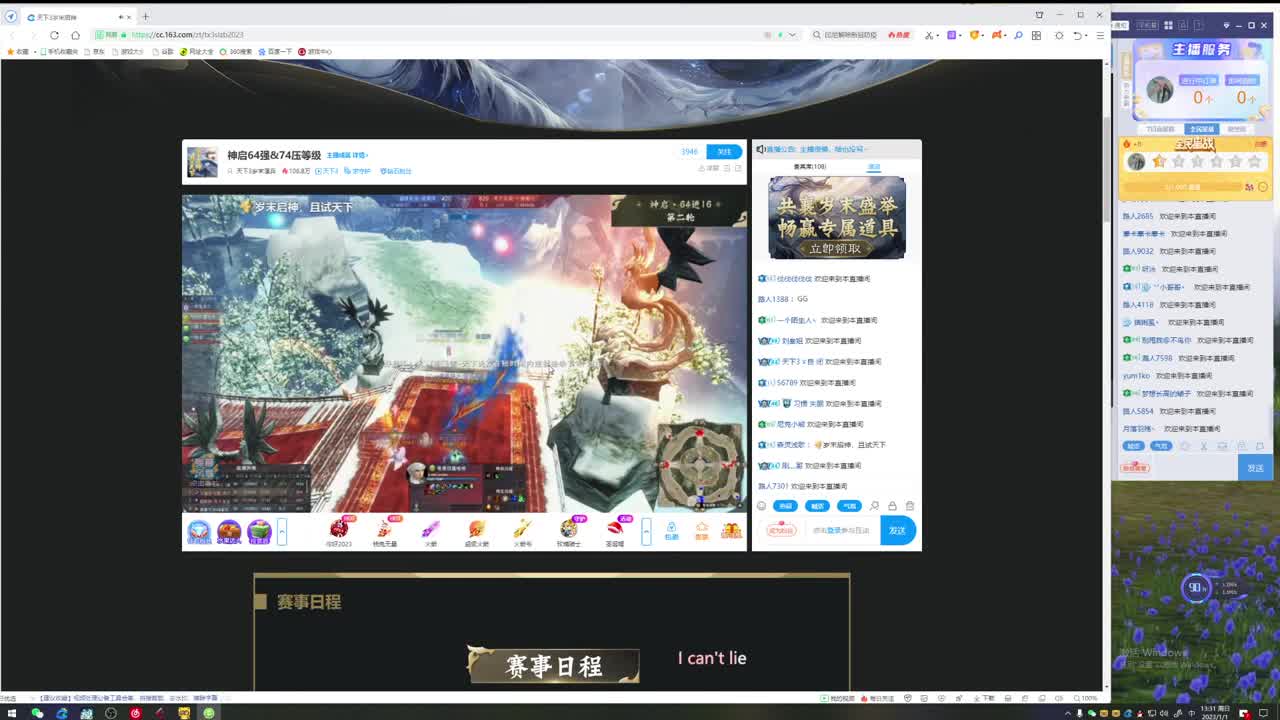Click the live video player

464,353
